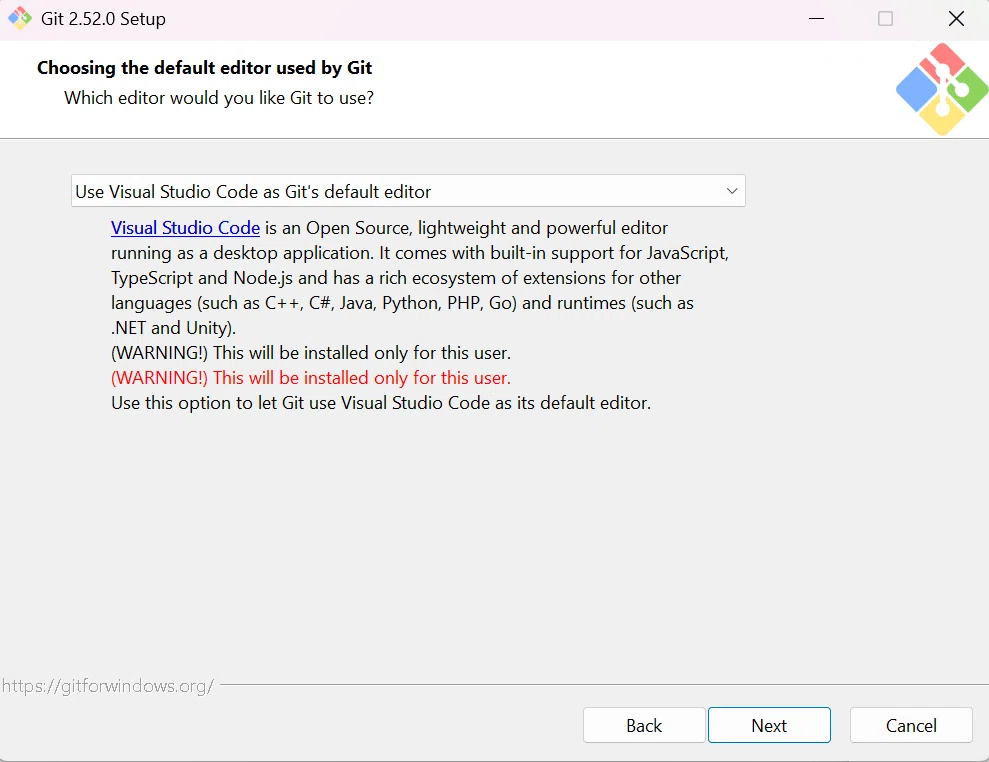Cancel the Git setup
Screen dimensions: 989x762
(x=911, y=725)
